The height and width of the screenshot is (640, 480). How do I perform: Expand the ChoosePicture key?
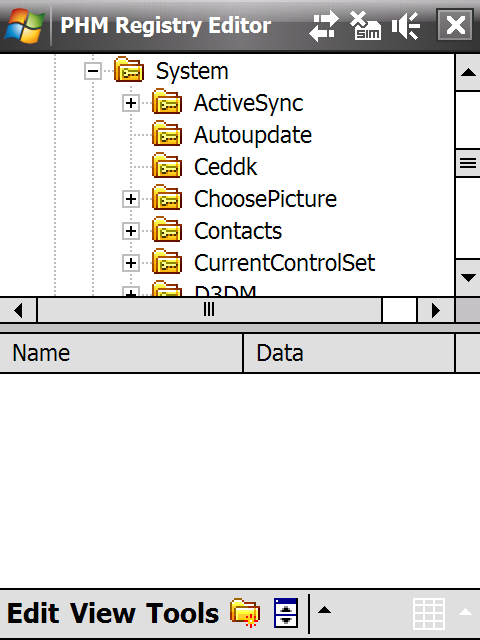click(x=131, y=199)
